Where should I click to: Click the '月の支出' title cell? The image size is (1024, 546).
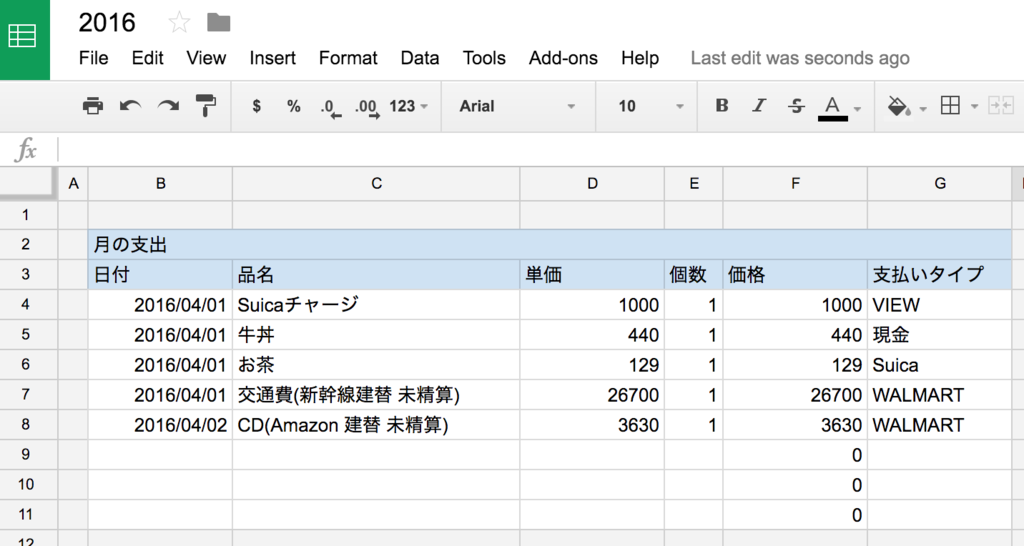[550, 244]
